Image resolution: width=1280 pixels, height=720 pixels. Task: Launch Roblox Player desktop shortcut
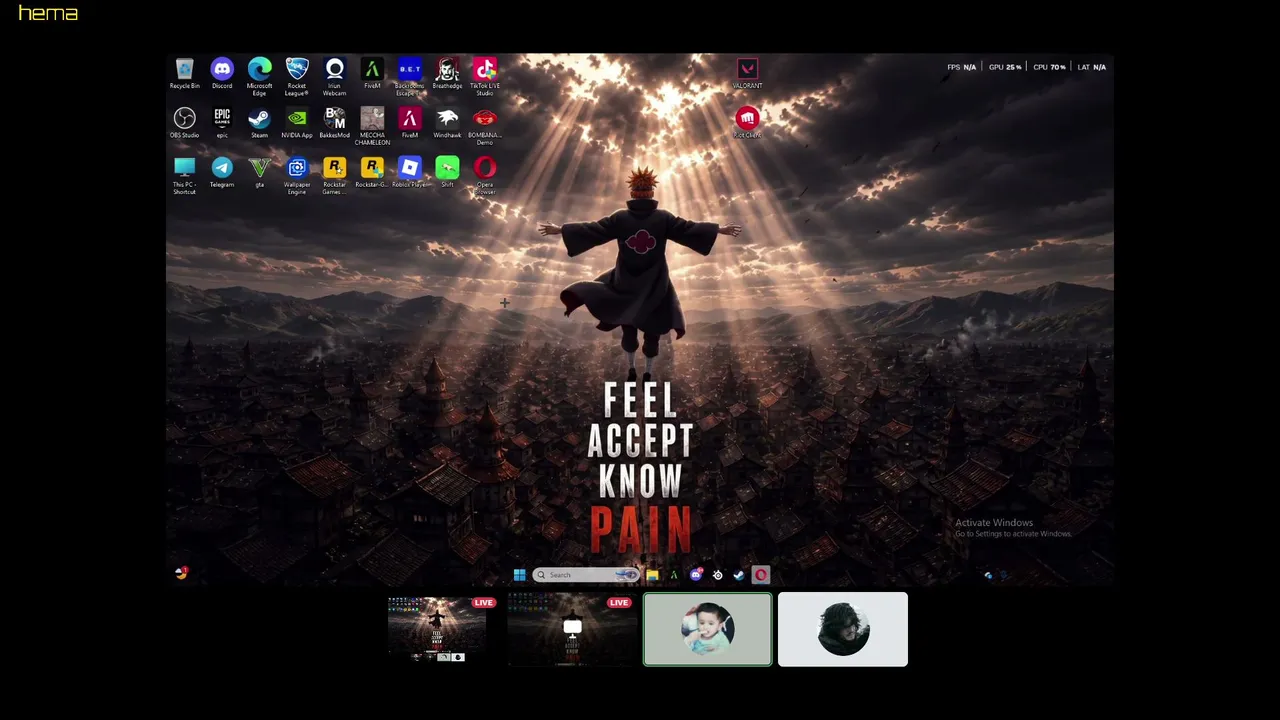(409, 172)
